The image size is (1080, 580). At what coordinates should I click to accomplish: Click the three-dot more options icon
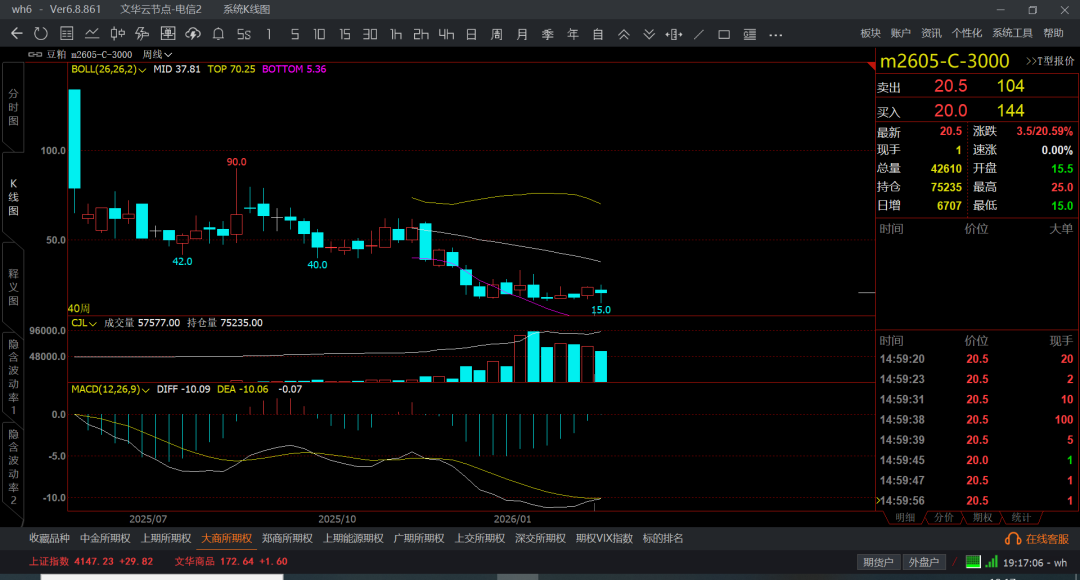click(x=776, y=34)
